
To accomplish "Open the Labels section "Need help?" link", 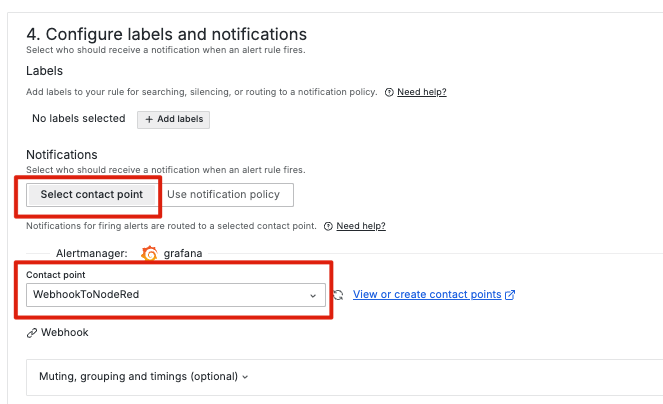I will point(421,92).
